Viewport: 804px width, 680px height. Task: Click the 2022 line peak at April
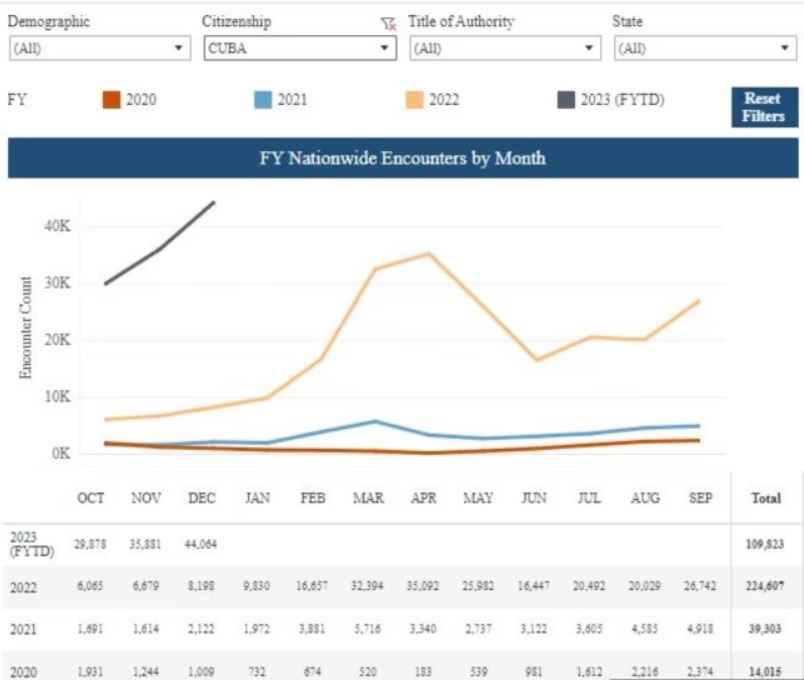pyautogui.click(x=429, y=253)
